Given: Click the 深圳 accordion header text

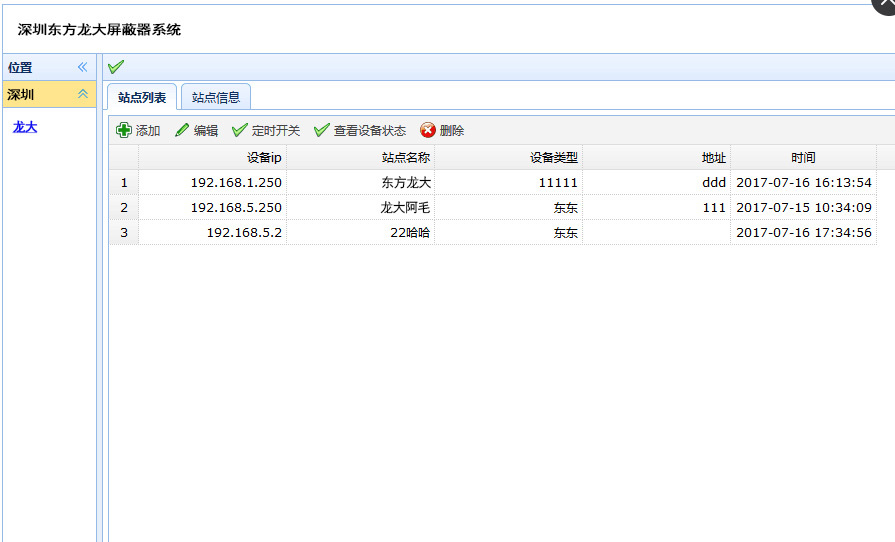Looking at the screenshot, I should coord(21,94).
